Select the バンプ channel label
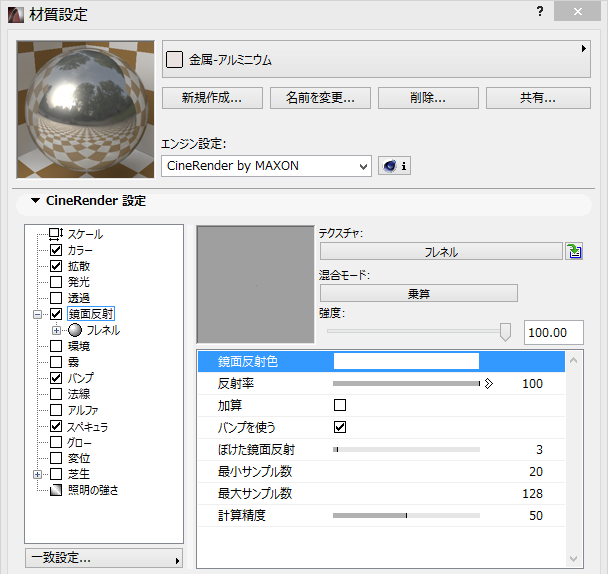Image resolution: width=608 pixels, height=574 pixels. pyautogui.click(x=81, y=378)
